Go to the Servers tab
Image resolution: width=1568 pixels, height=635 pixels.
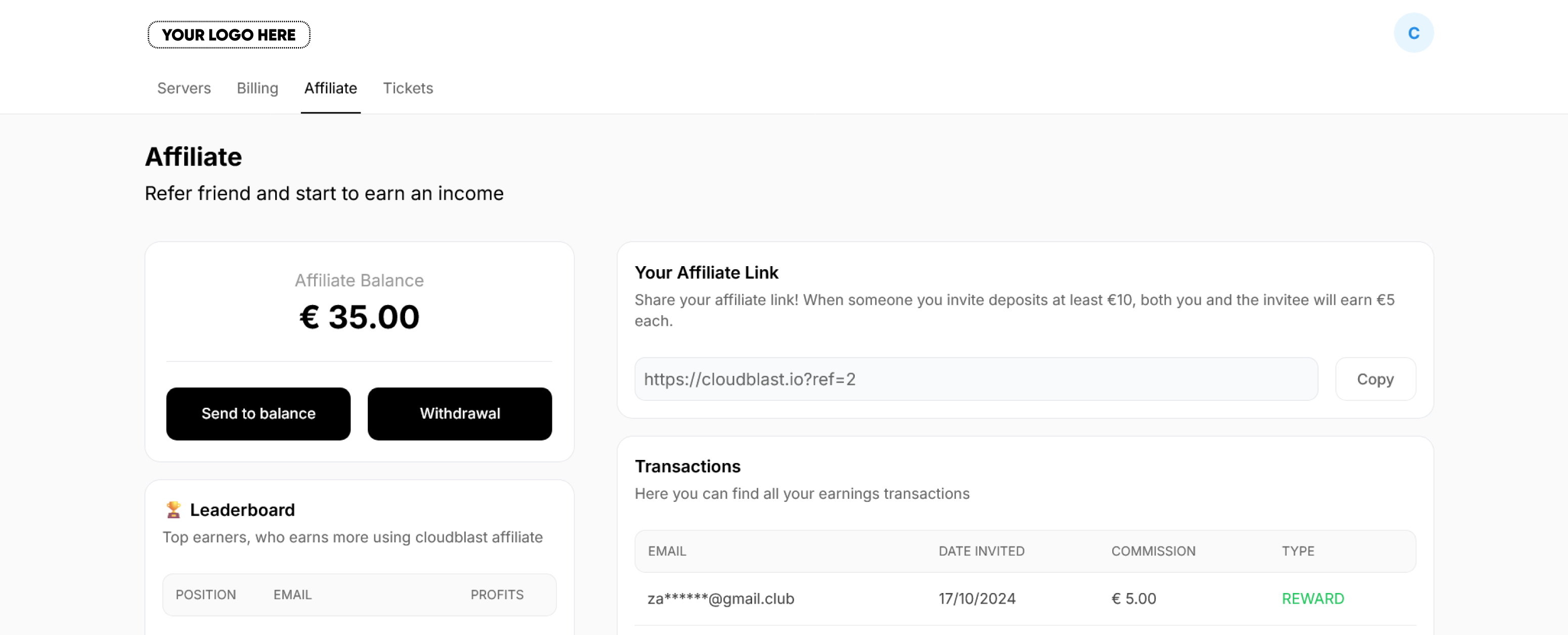tap(184, 88)
